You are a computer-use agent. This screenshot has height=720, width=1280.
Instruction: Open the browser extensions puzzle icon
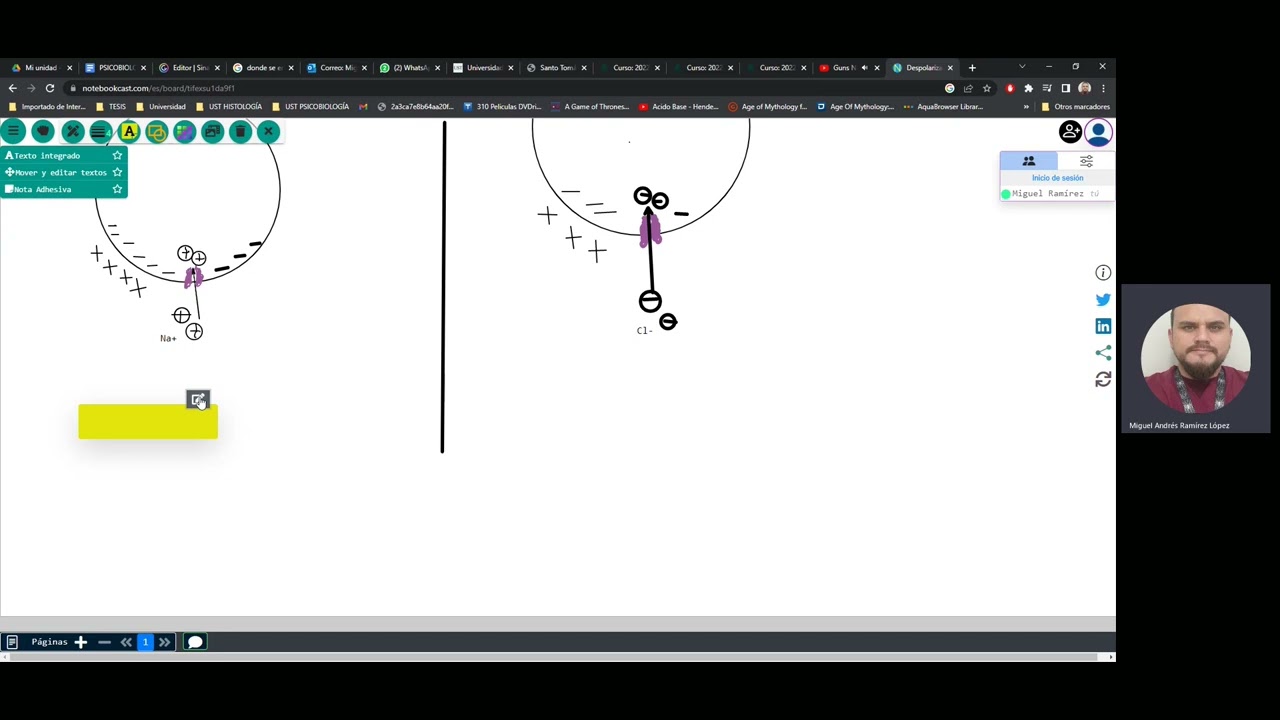point(1028,88)
